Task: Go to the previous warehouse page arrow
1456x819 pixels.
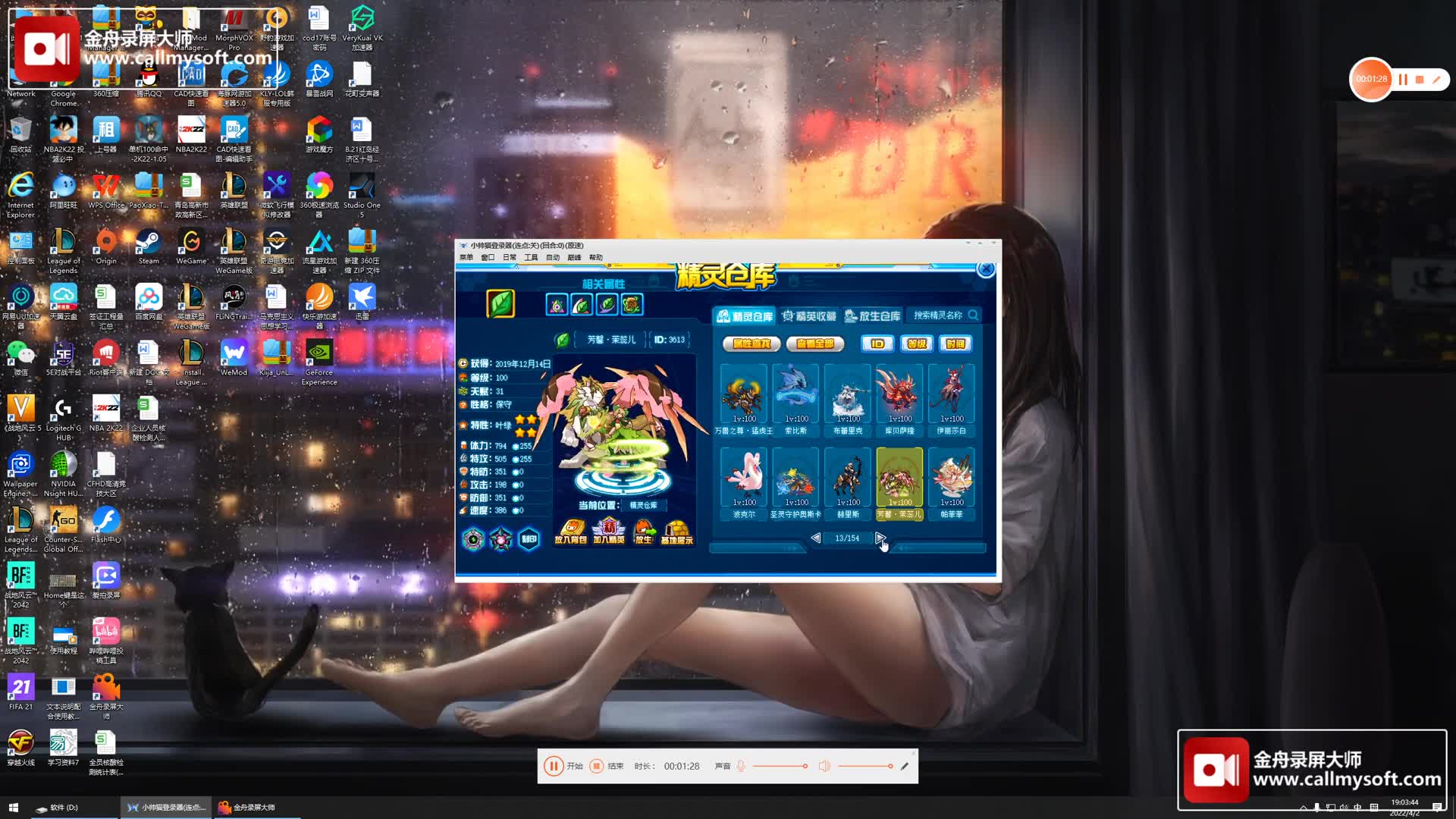Action: [x=815, y=538]
